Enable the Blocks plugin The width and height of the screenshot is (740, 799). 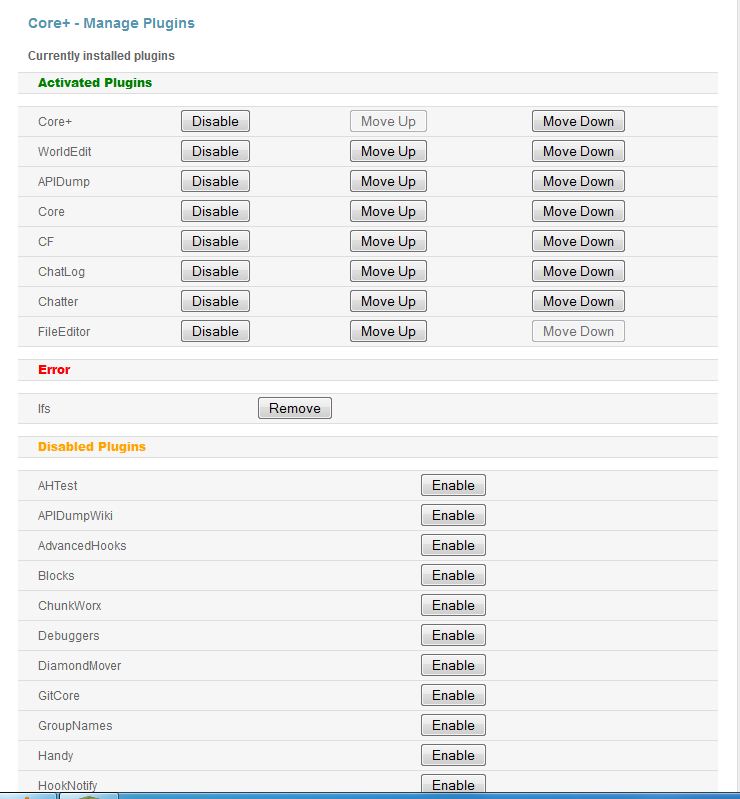pyautogui.click(x=453, y=575)
